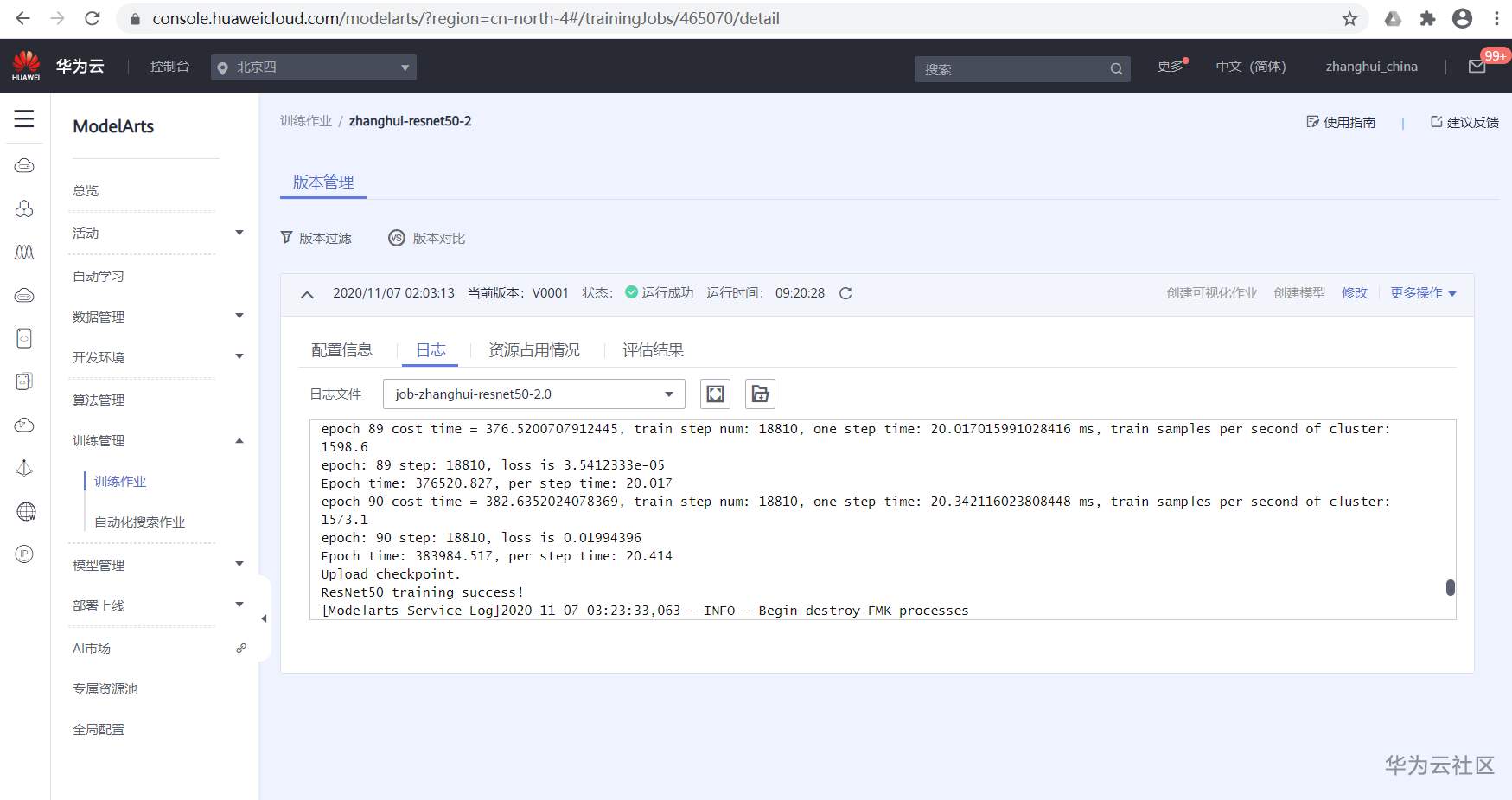The image size is (1512, 800).
Task: Click the 建议反馈 link
Action: click(1464, 122)
